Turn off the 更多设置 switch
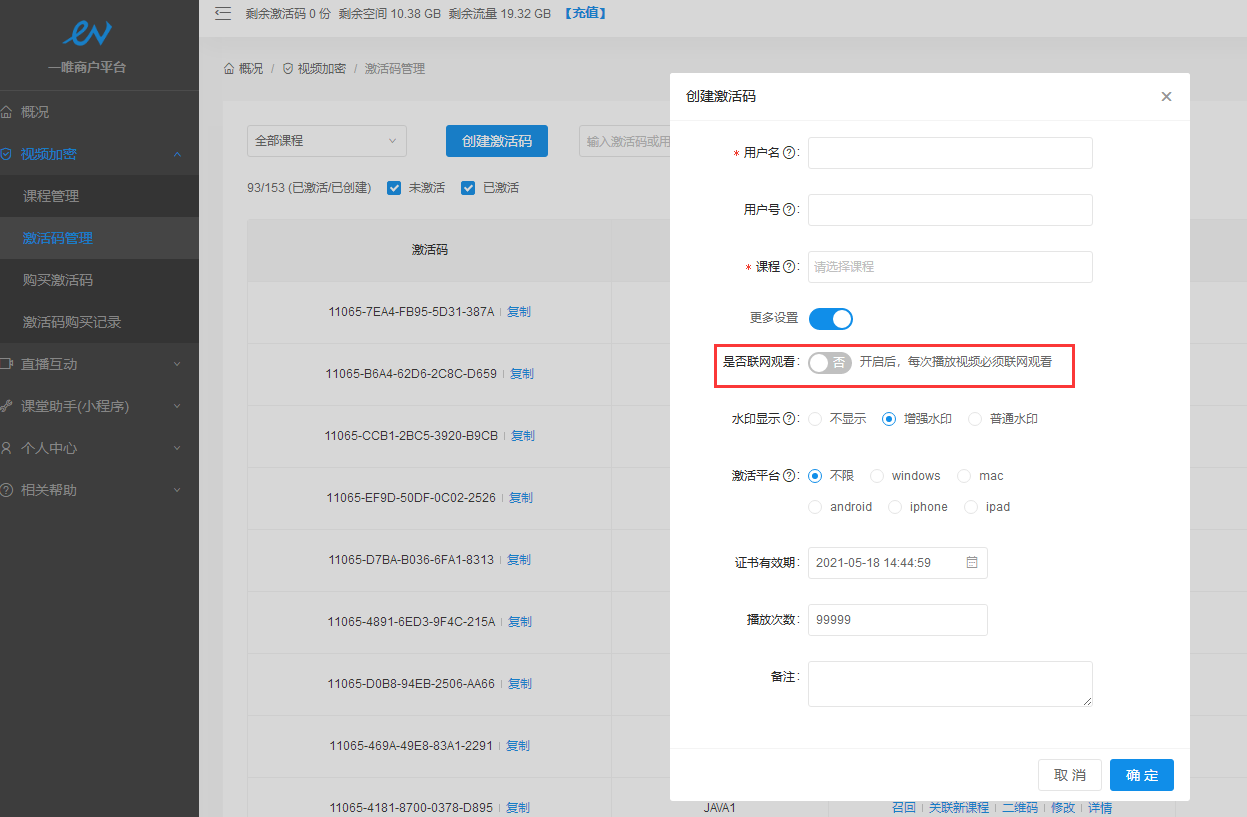1247x817 pixels. pyautogui.click(x=830, y=319)
